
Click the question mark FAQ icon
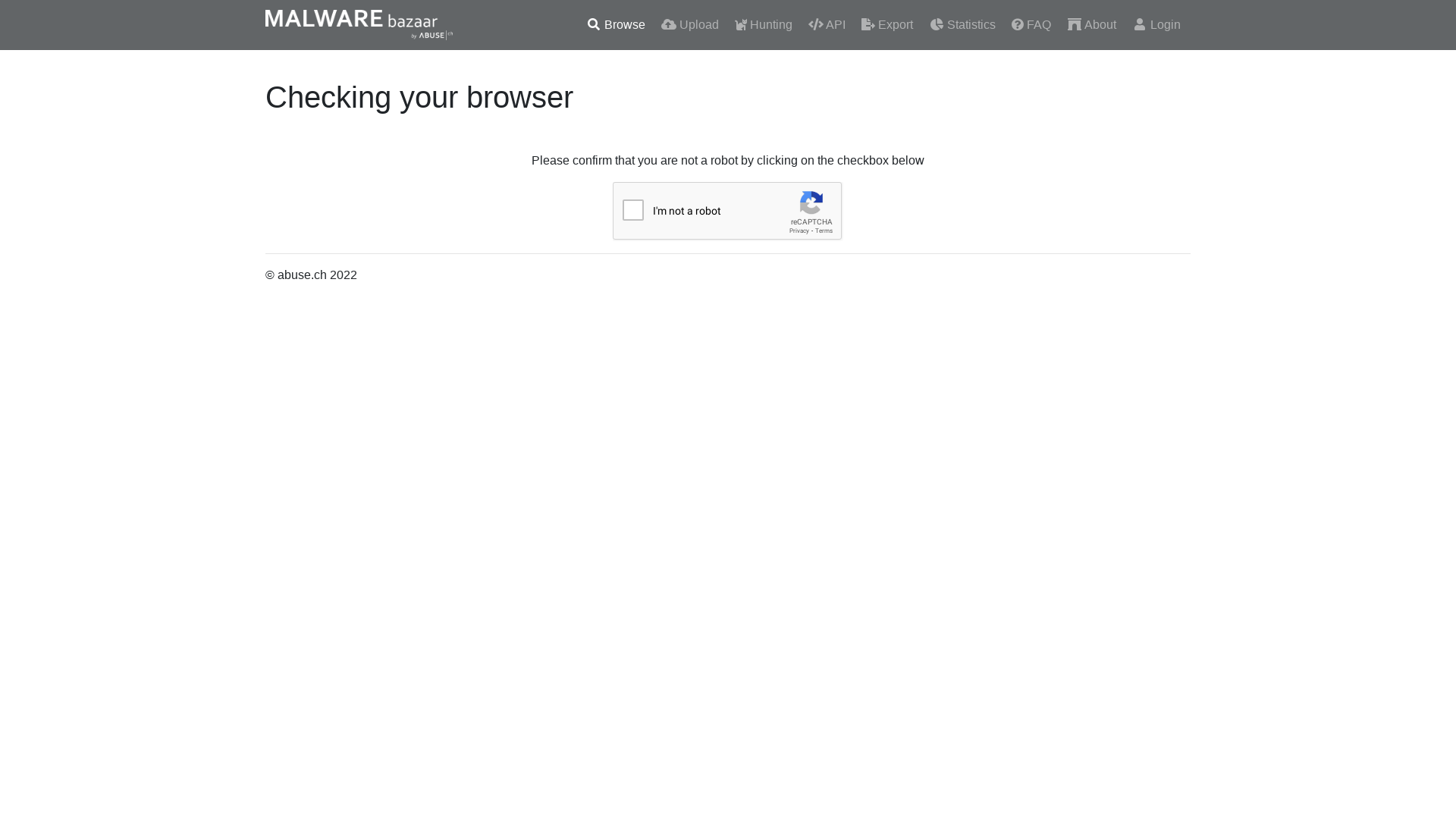point(1016,24)
